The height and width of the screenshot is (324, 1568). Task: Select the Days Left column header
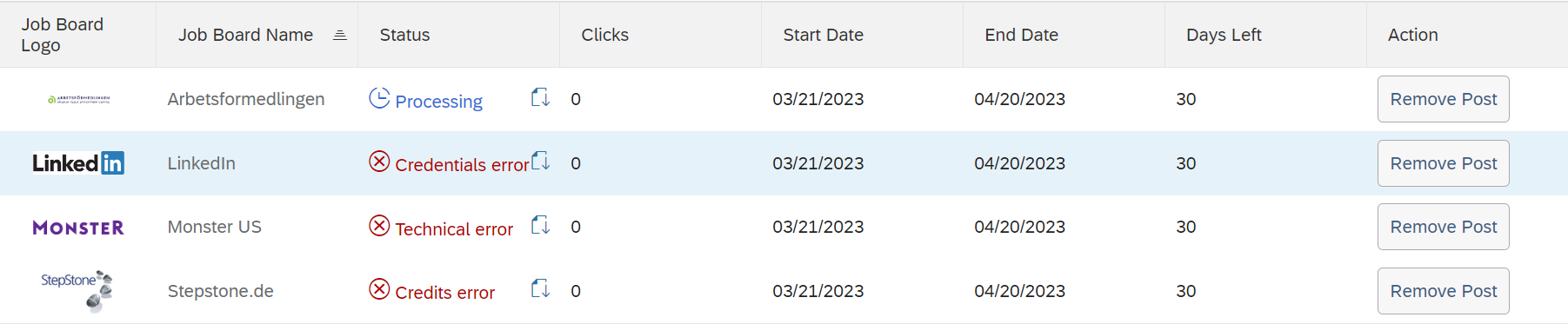tap(1224, 35)
